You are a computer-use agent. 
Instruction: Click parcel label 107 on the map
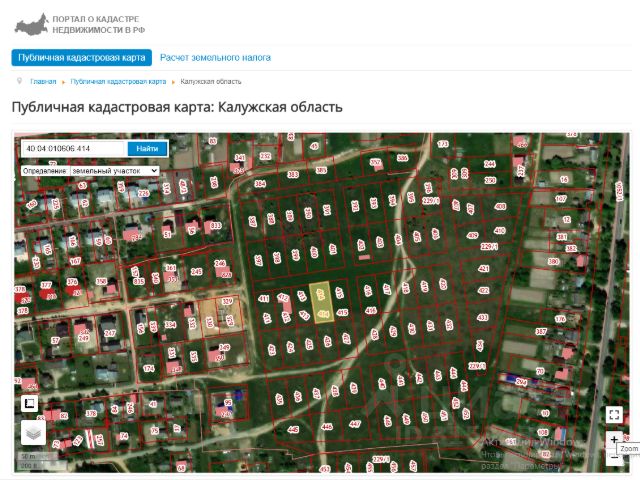tap(561, 199)
